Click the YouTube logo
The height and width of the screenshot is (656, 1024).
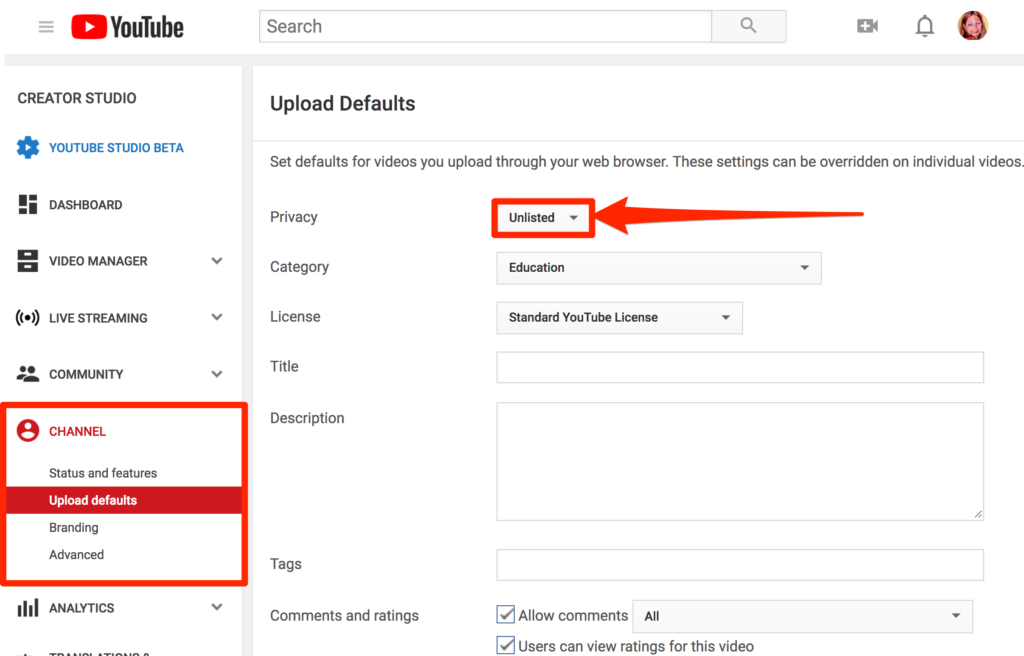[127, 27]
